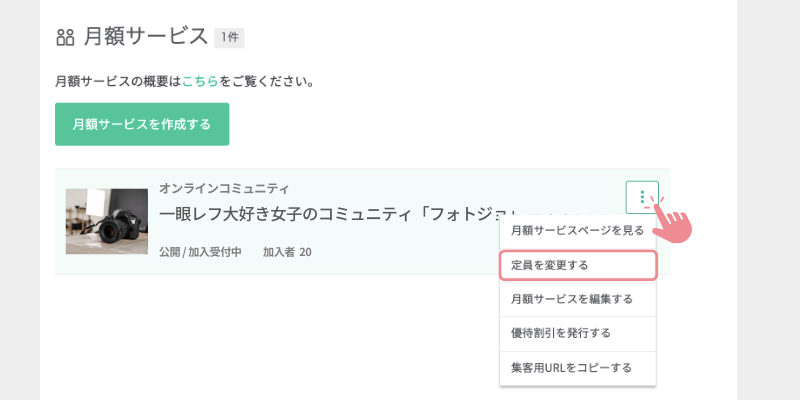Click the 1件 count badge

click(229, 38)
